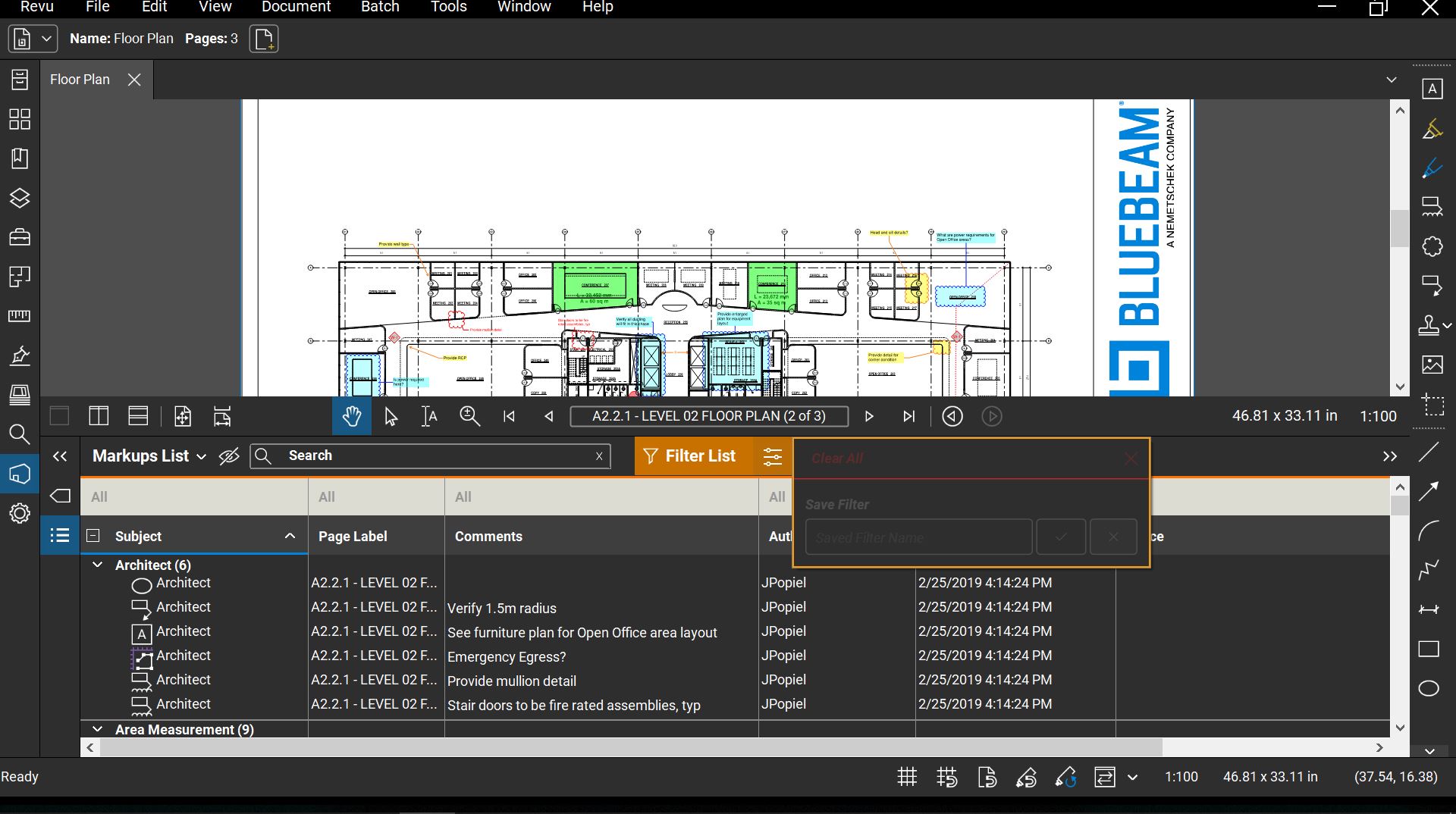Open the Layers panel in the left sidebar
The width and height of the screenshot is (1456, 814).
(x=19, y=198)
